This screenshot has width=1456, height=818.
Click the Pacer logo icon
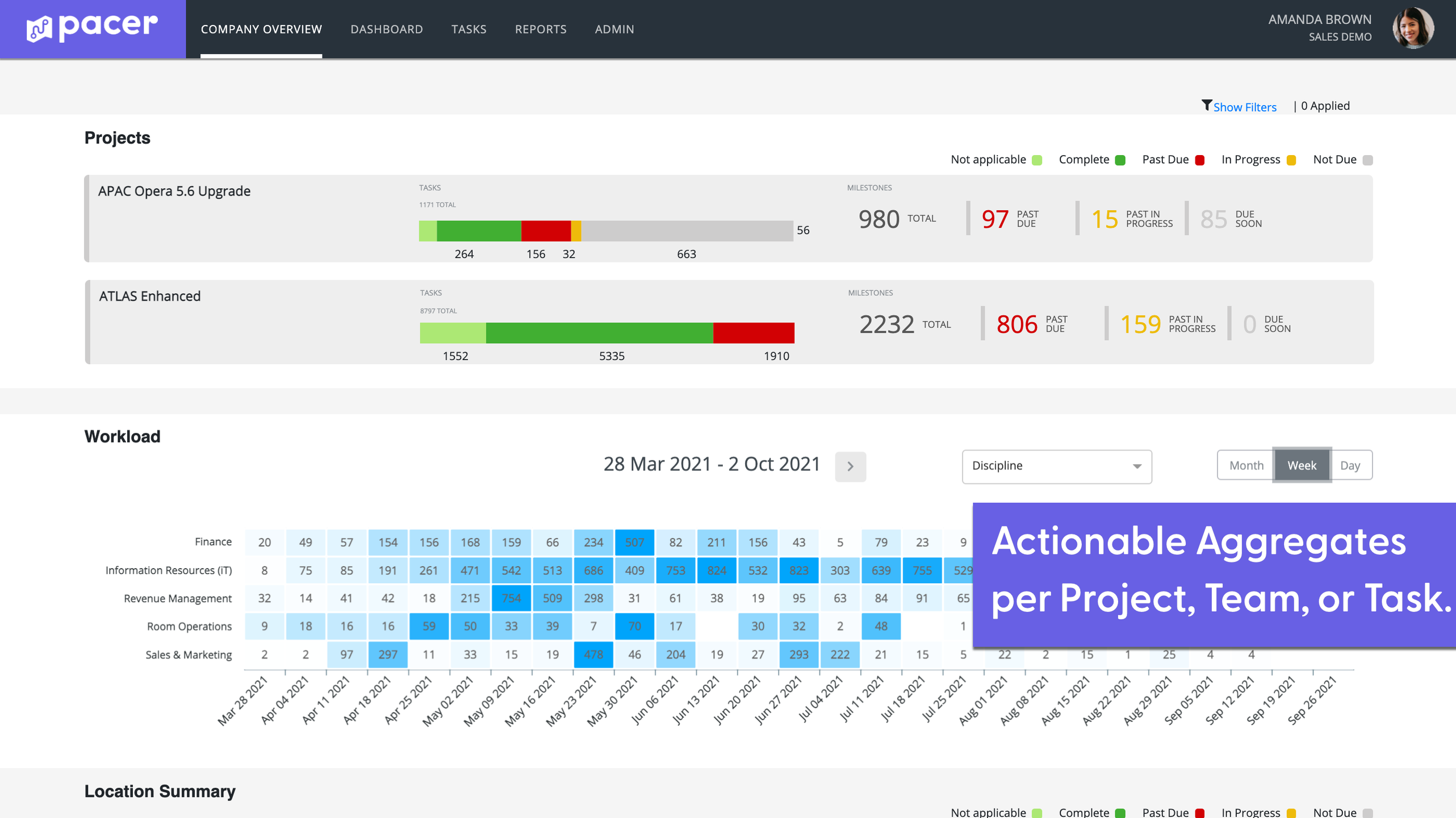pos(39,29)
